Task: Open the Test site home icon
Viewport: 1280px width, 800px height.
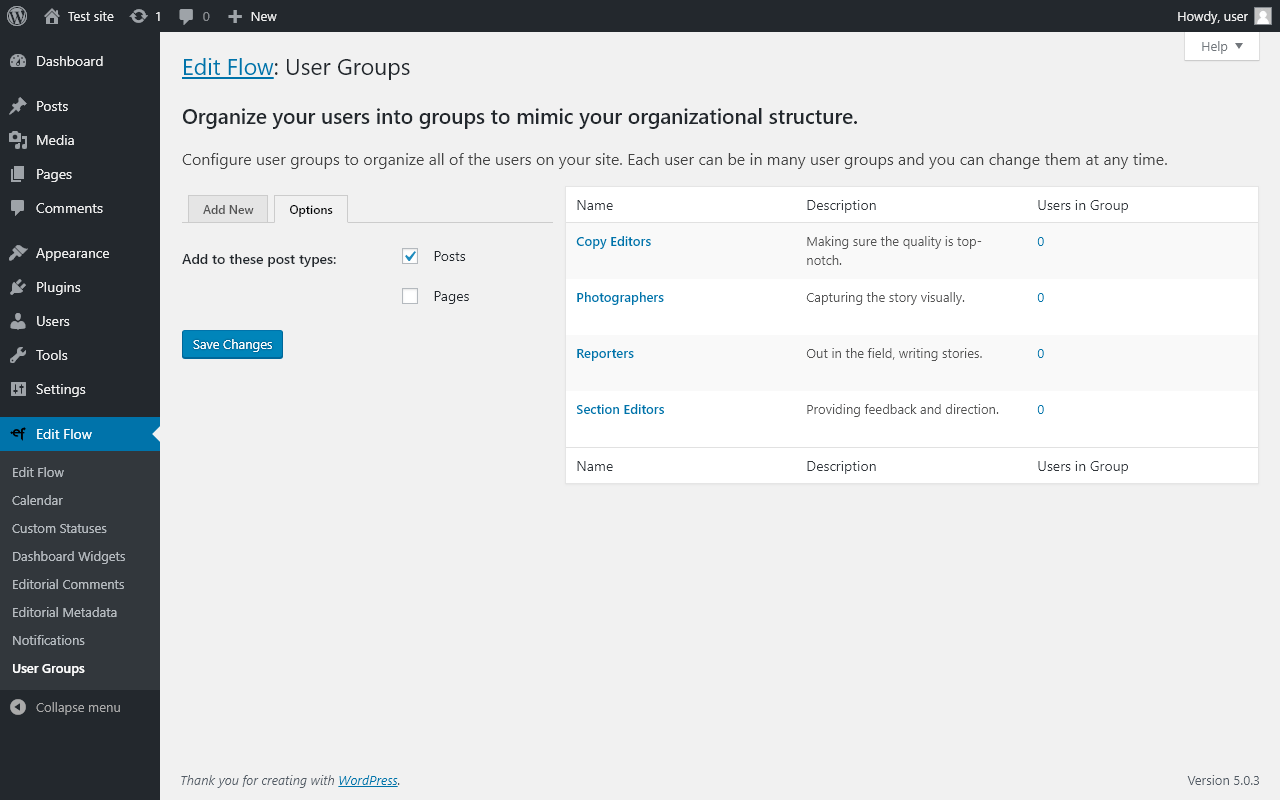Action: pyautogui.click(x=52, y=16)
